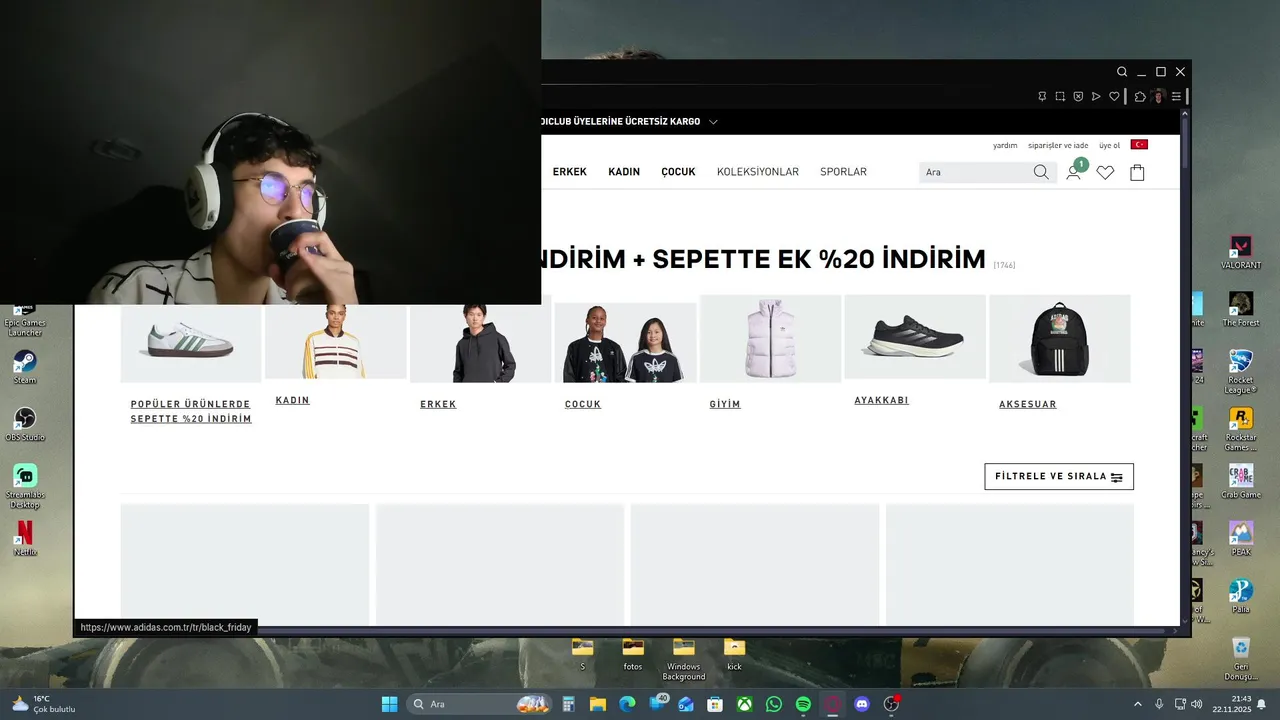The image size is (1280, 720).
Task: Open the Recycle Bin (Geri Dönüşüm) icon
Action: point(1241,658)
